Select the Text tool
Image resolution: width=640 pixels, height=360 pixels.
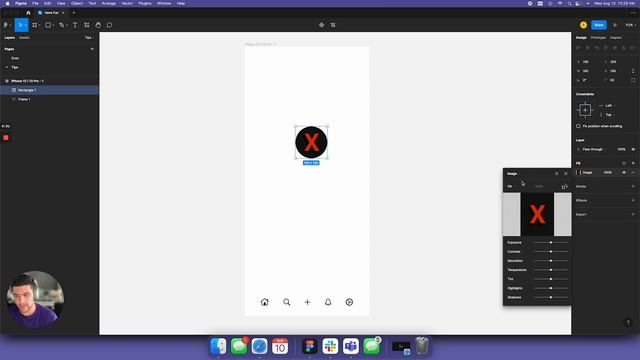(75, 25)
